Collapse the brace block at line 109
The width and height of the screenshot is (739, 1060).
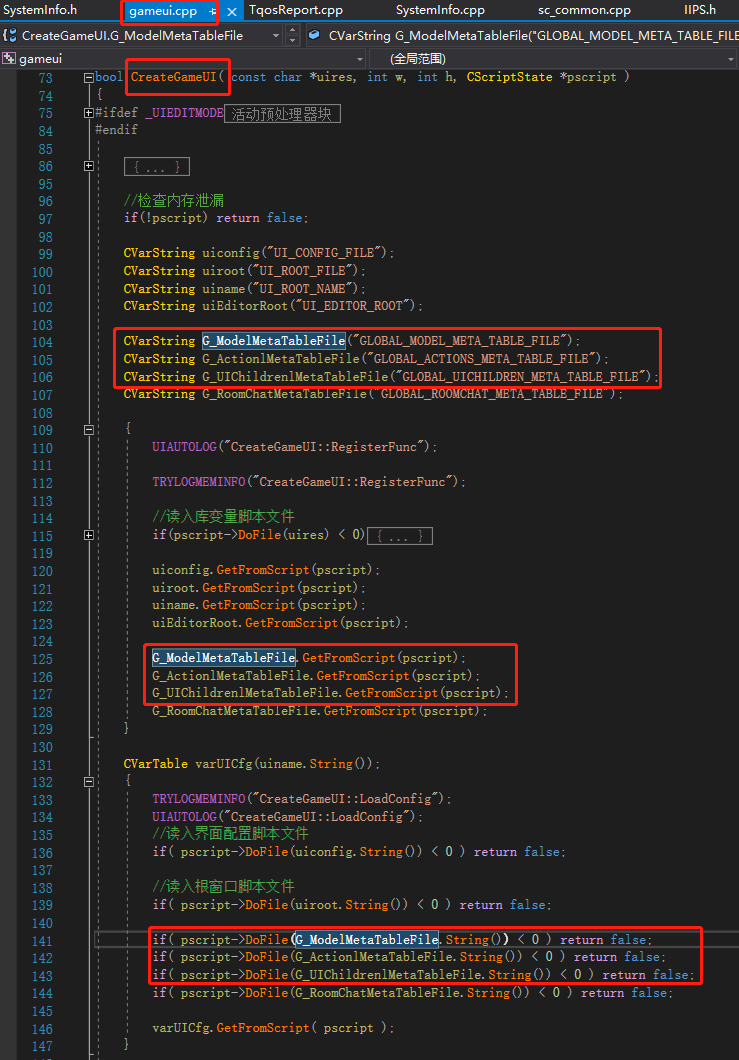tap(89, 430)
